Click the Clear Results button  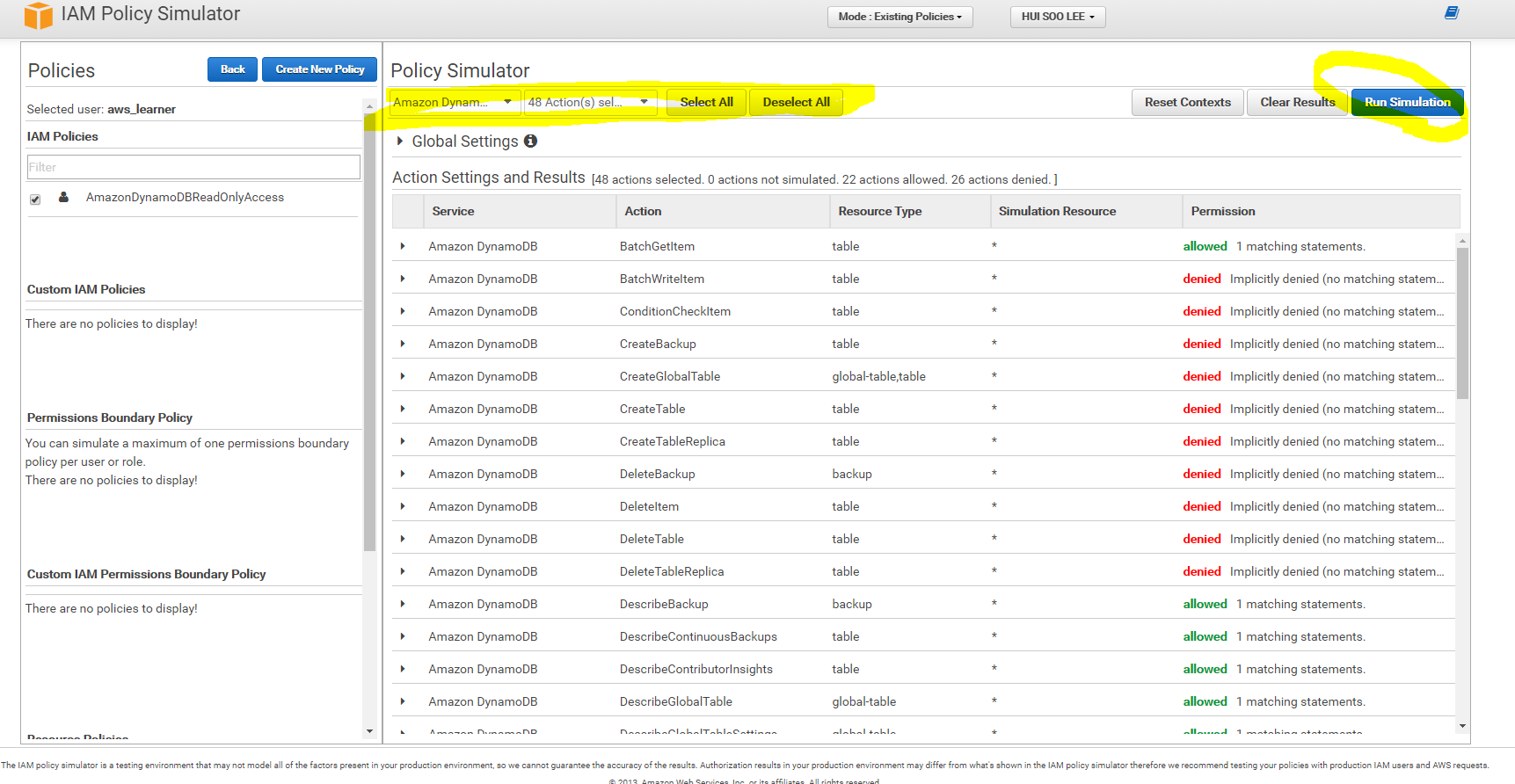(x=1297, y=102)
